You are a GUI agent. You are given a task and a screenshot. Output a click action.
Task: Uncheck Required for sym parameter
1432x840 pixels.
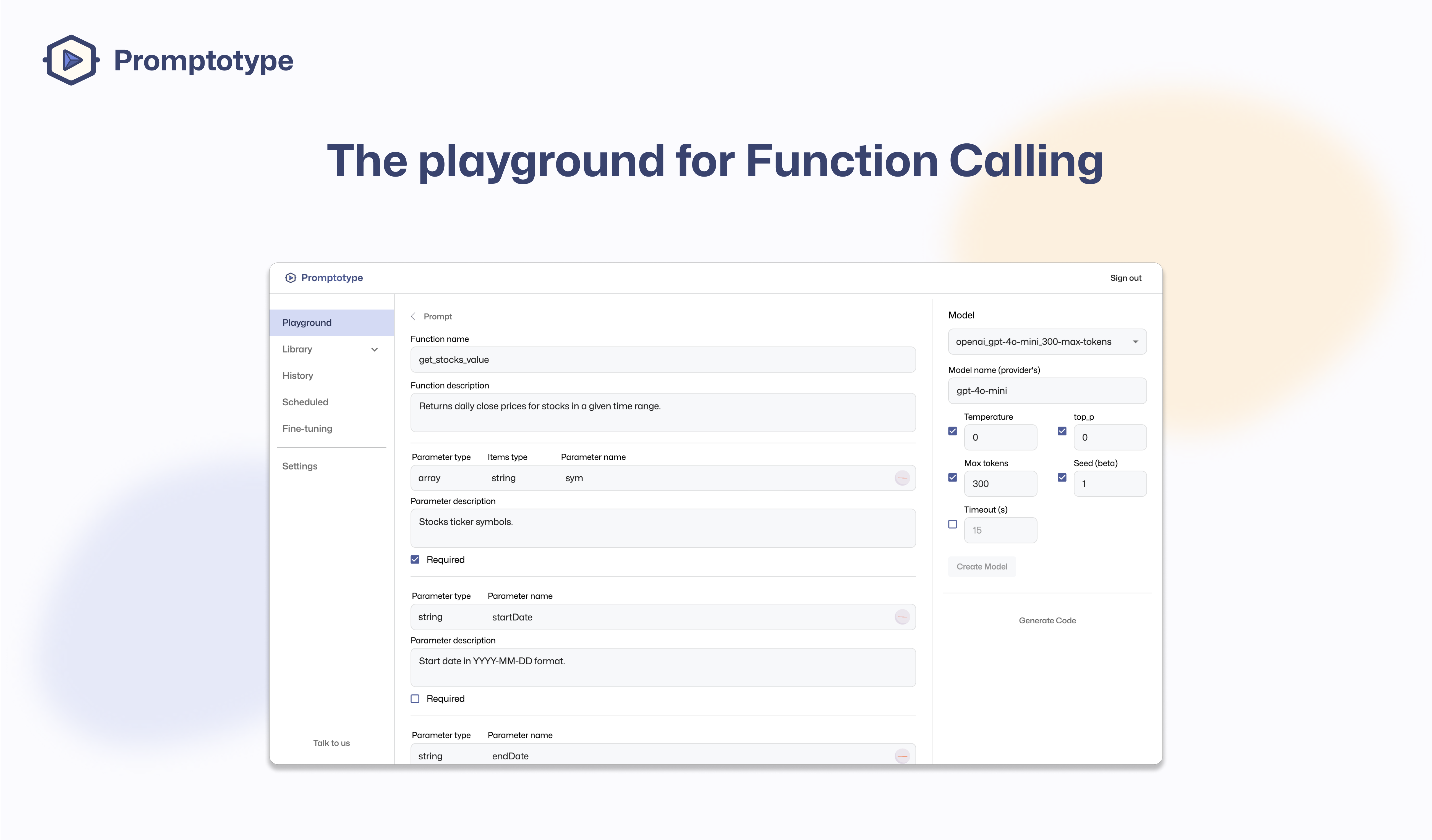[415, 560]
